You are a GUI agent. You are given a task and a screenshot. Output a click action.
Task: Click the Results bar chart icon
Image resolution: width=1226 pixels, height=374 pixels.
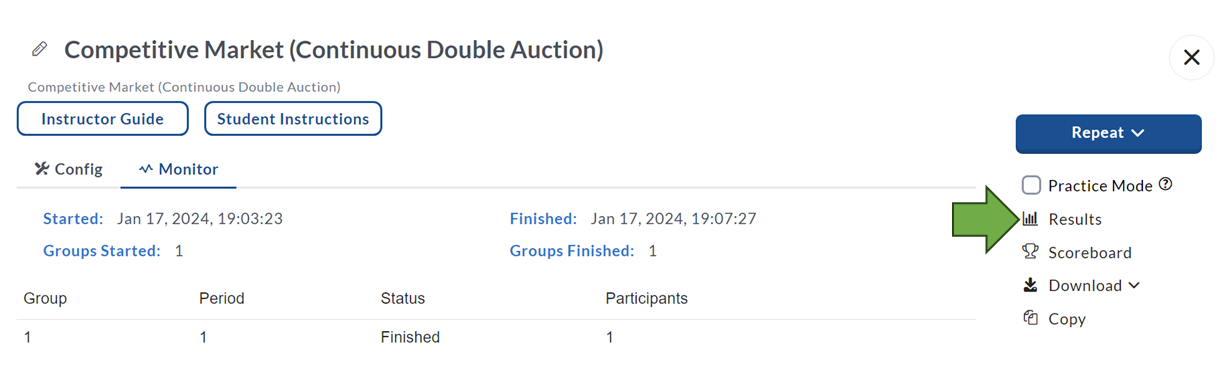click(x=1030, y=219)
